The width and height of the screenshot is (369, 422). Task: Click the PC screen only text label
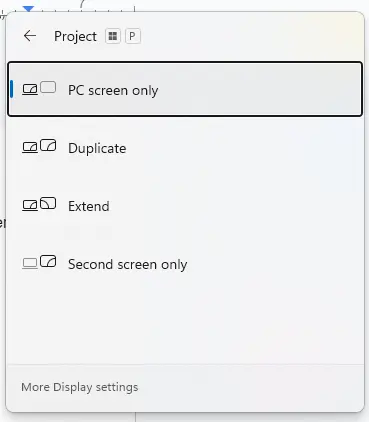pyautogui.click(x=113, y=91)
